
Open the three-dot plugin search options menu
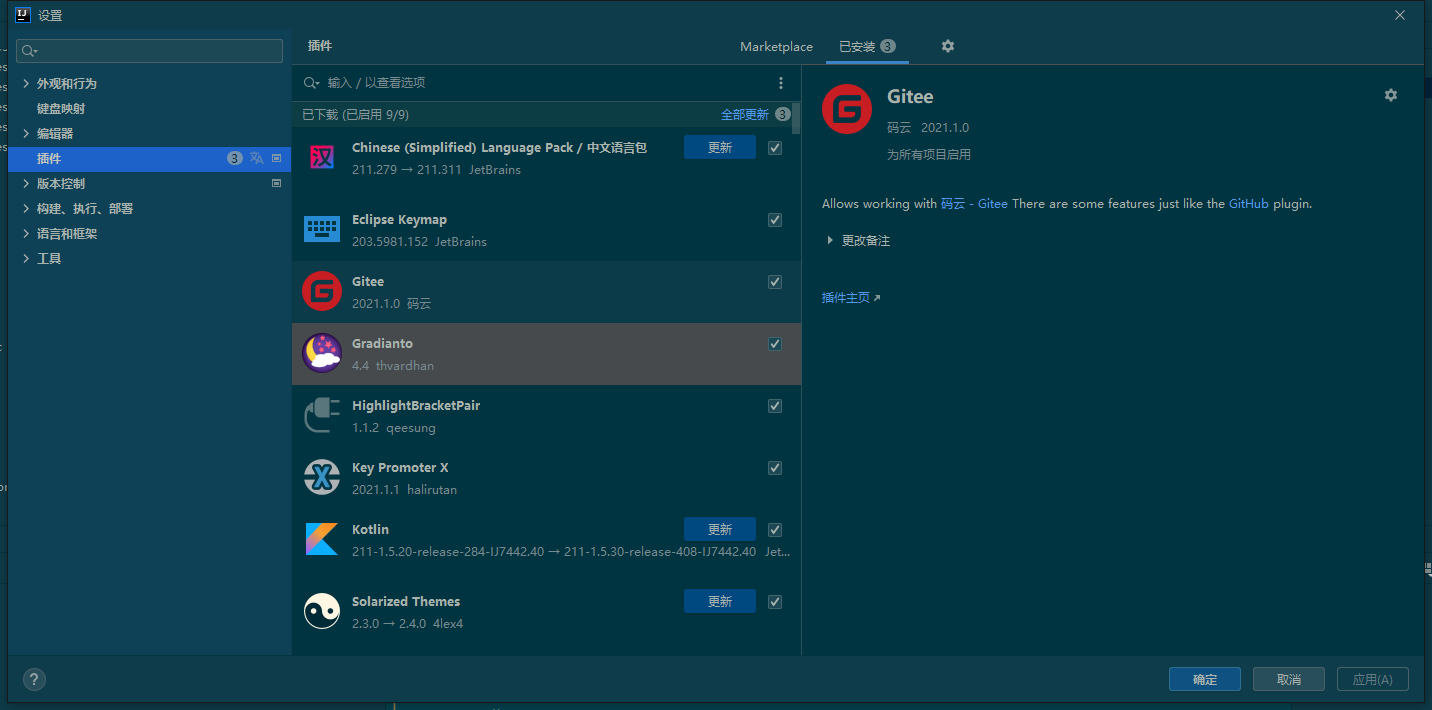click(x=781, y=83)
